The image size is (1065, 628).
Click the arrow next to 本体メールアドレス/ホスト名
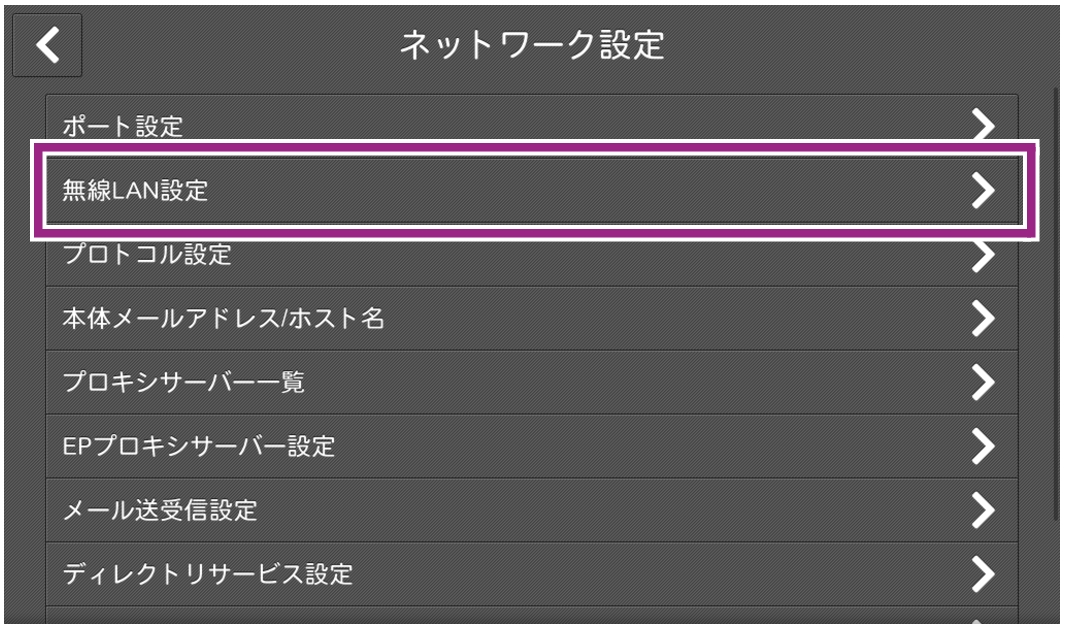(985, 319)
